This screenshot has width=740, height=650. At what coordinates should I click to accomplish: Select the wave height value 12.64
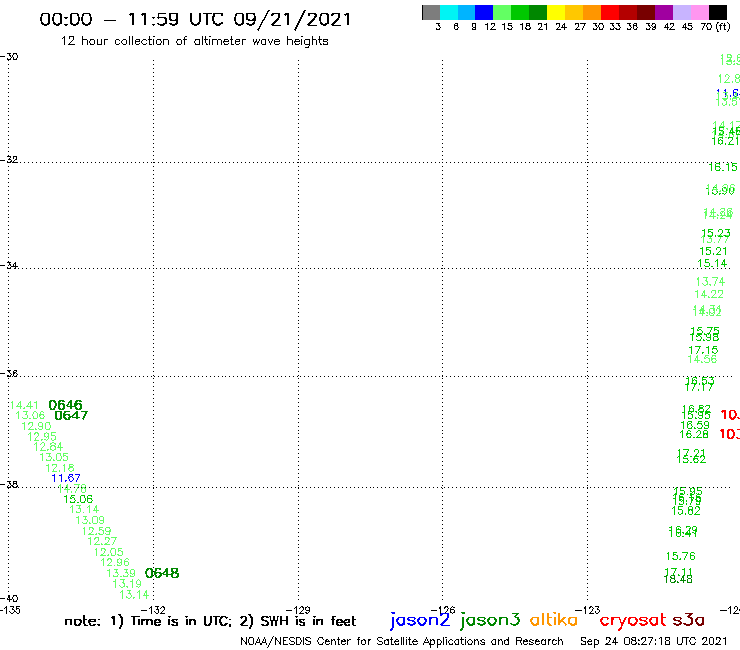tap(48, 447)
